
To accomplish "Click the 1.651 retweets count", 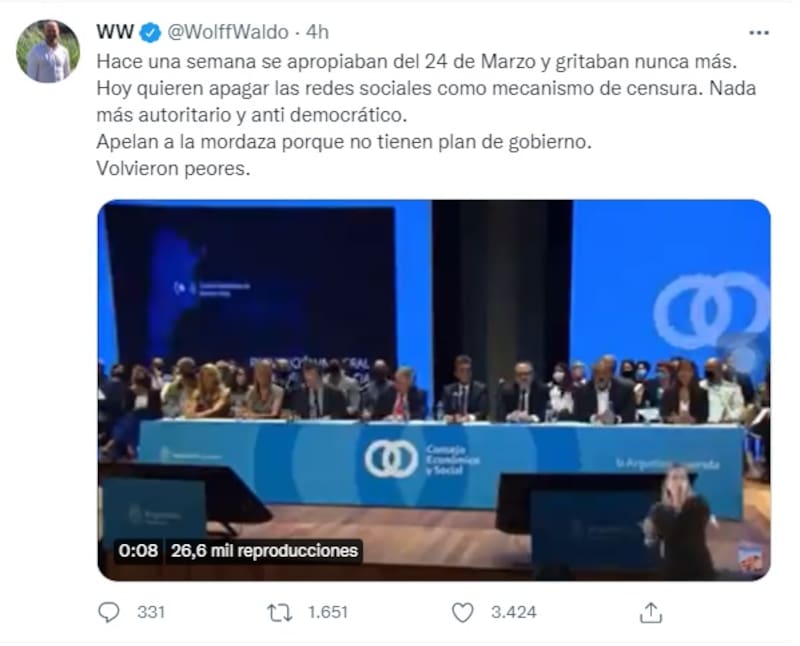I will click(328, 612).
